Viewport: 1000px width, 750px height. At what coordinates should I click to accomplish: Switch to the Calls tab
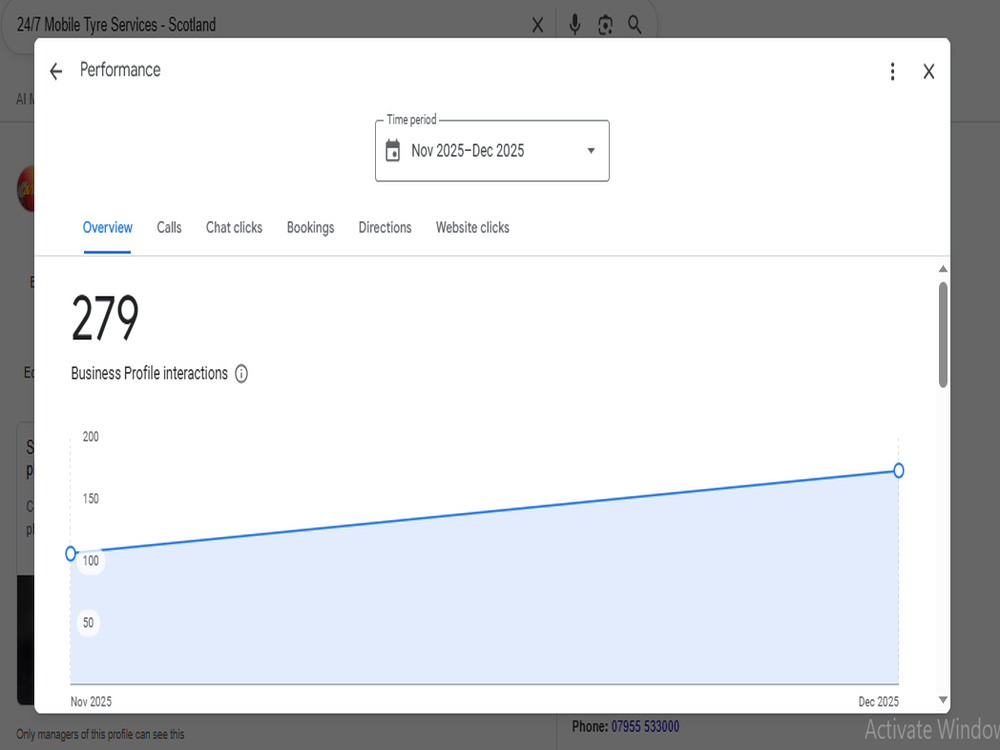click(169, 228)
